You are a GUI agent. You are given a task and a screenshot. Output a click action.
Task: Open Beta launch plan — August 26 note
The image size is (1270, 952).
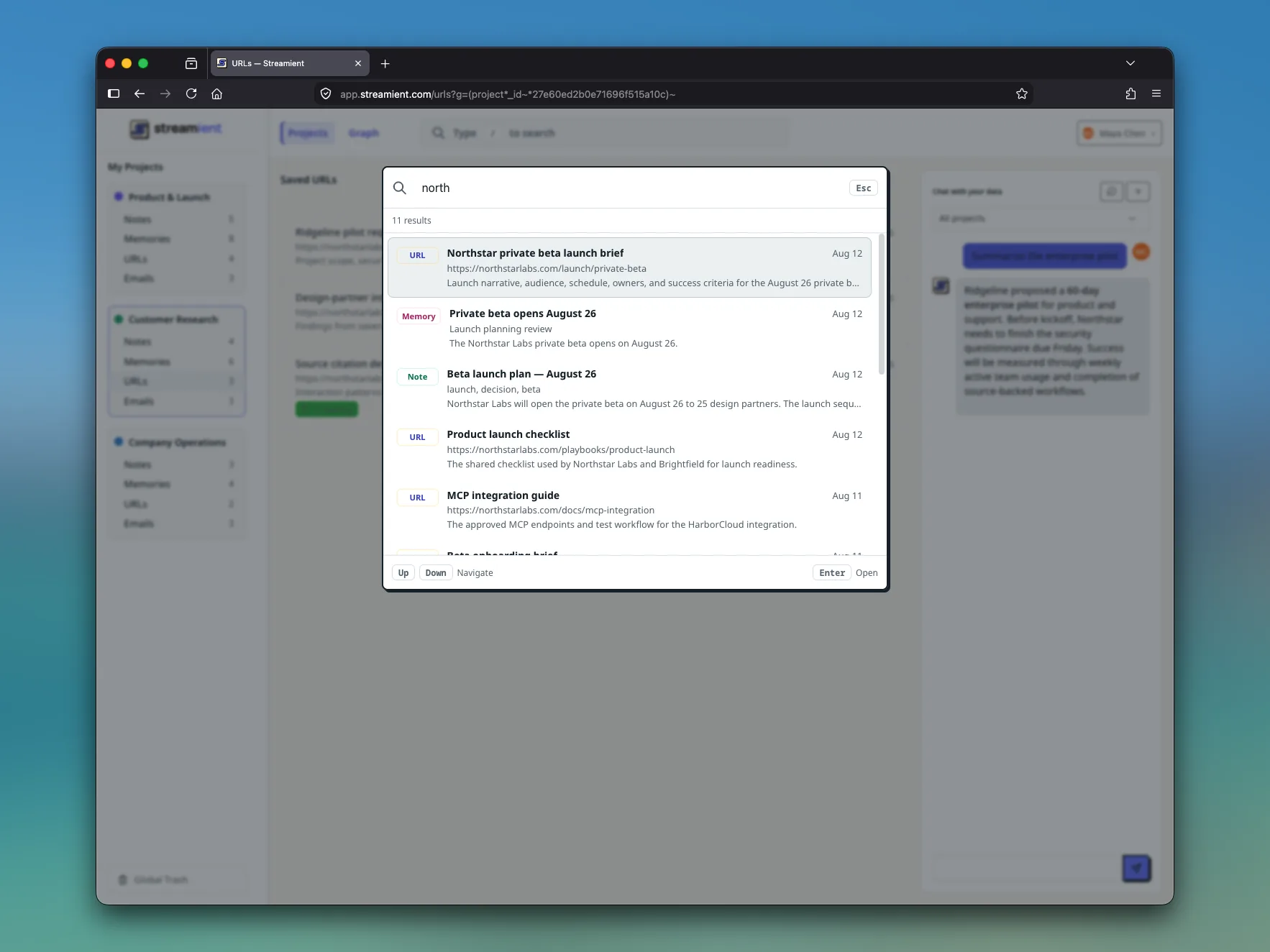[629, 388]
